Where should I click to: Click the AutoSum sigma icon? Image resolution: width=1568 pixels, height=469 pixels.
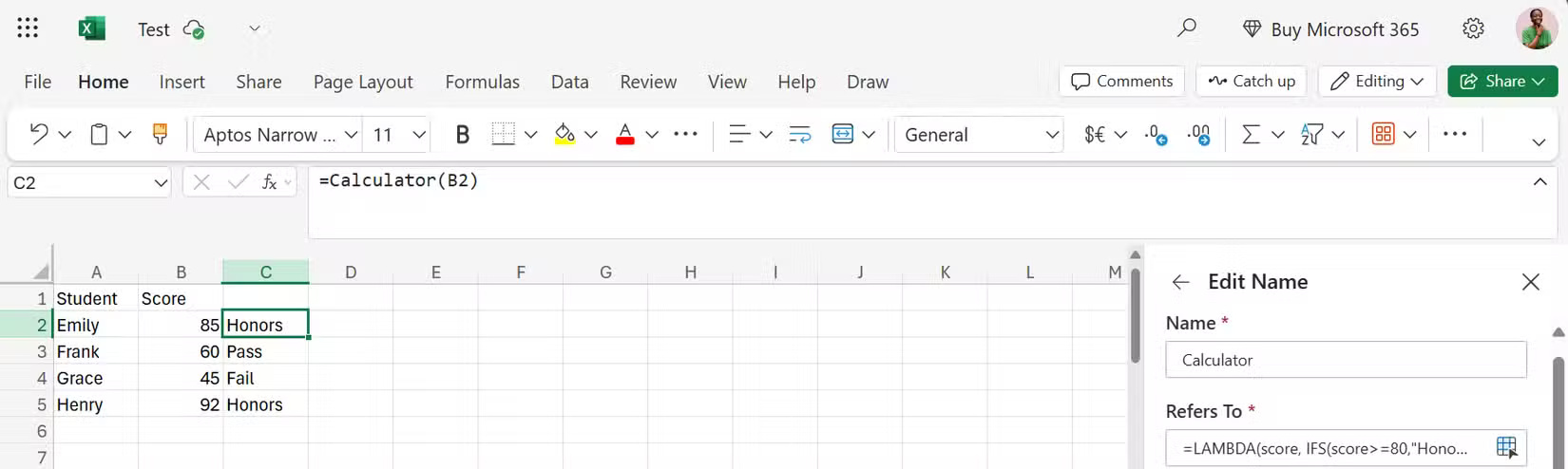pyautogui.click(x=1251, y=135)
